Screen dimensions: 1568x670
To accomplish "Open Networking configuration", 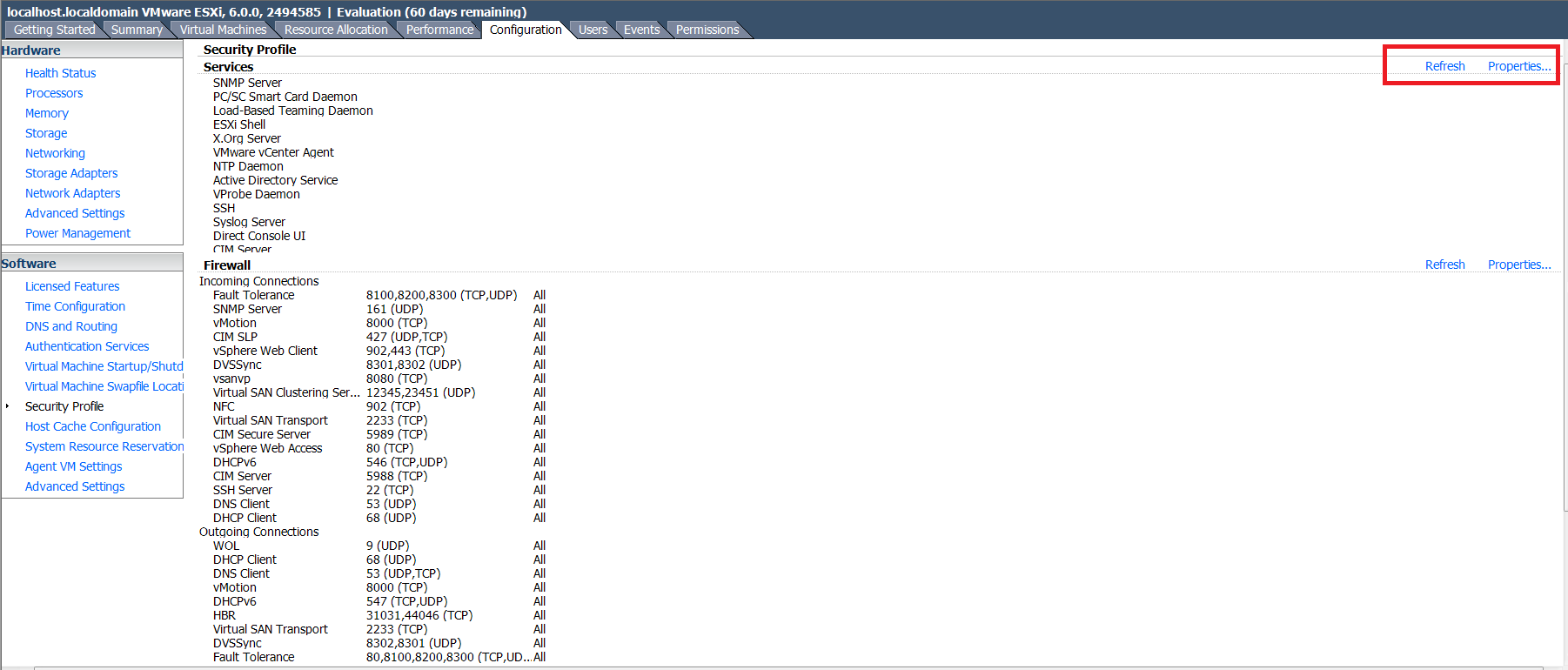I will tap(55, 153).
